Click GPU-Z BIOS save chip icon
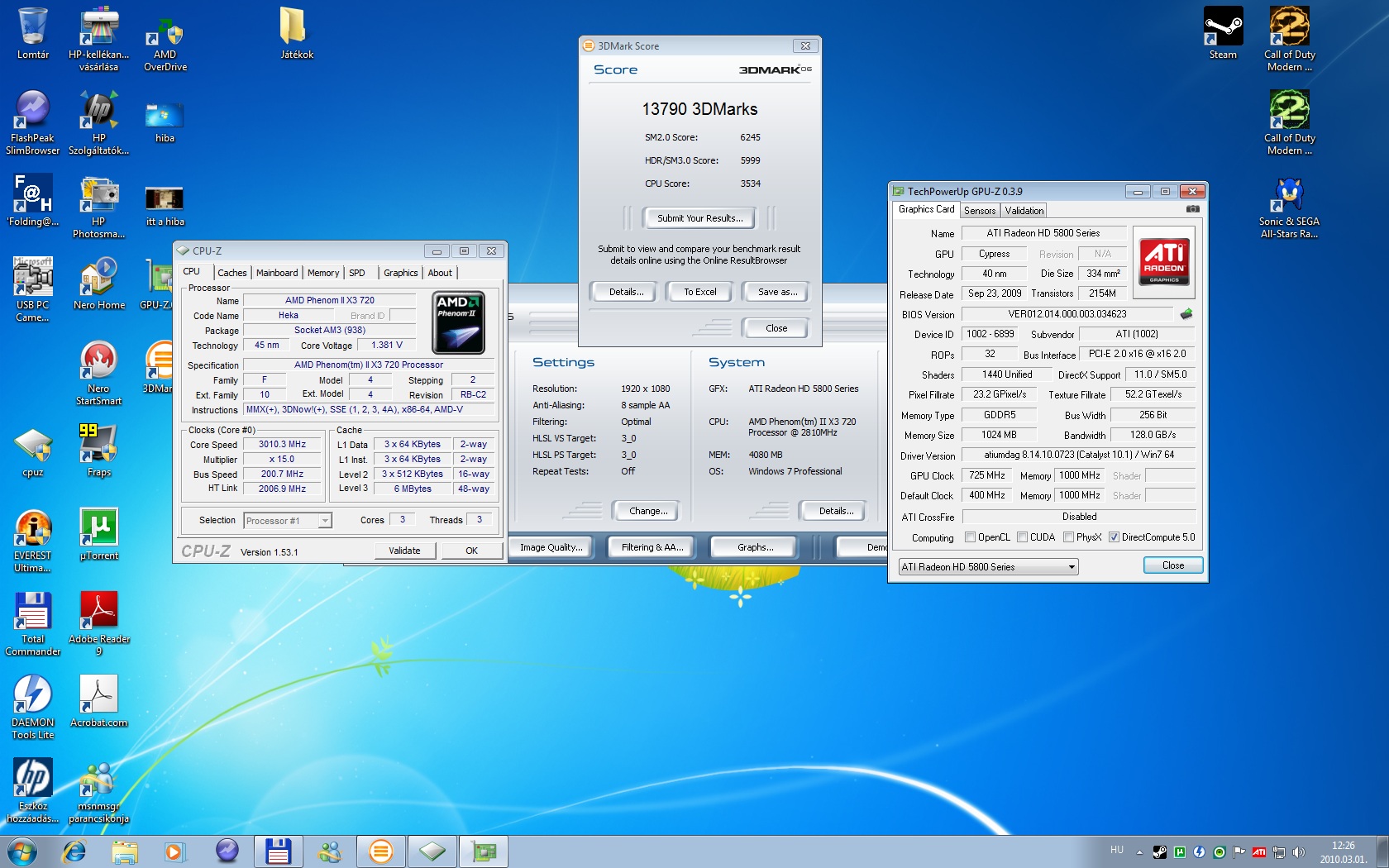The image size is (1389, 868). [1186, 314]
